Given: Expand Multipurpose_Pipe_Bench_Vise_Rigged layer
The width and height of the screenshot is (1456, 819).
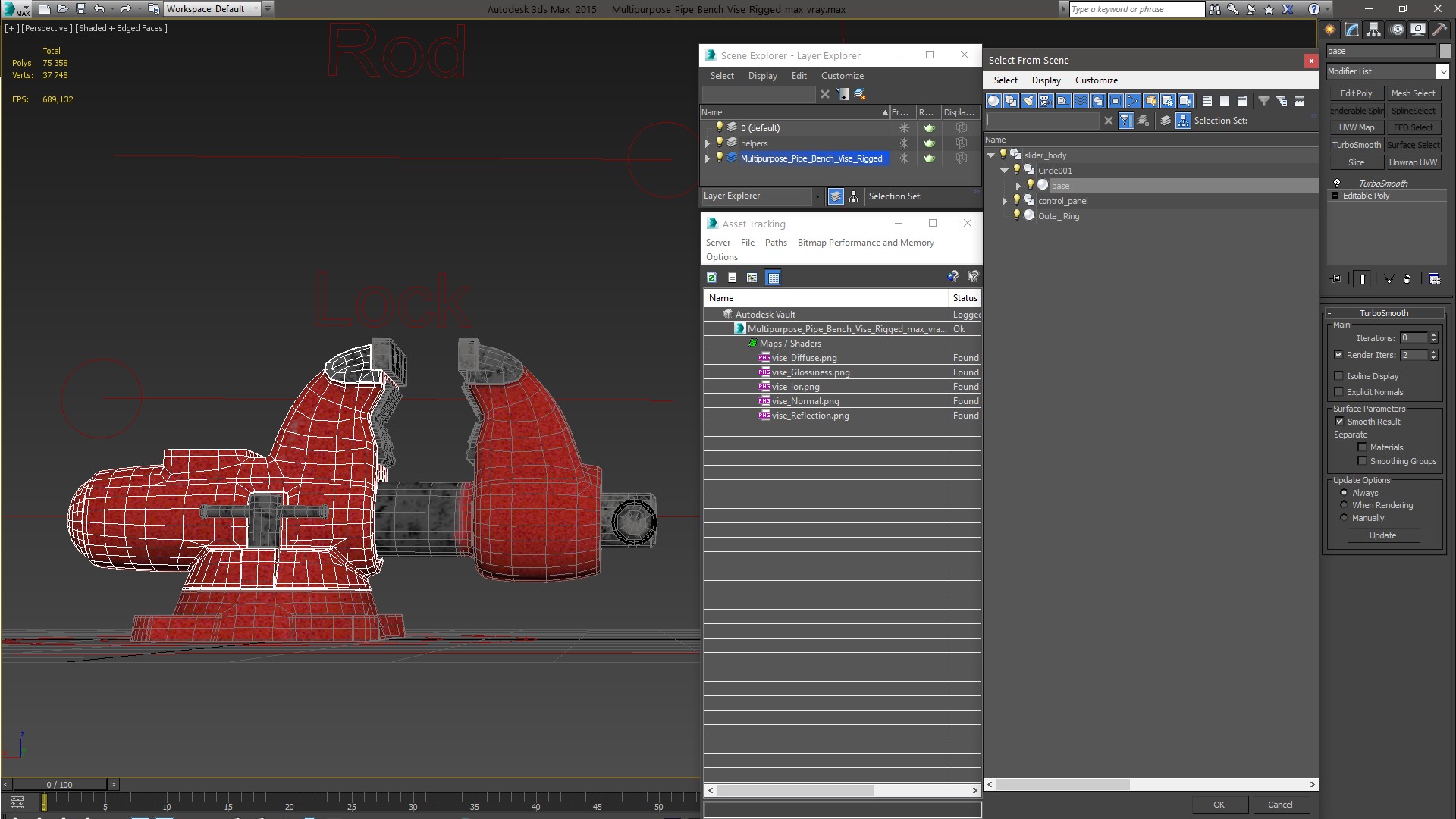Looking at the screenshot, I should pos(708,158).
